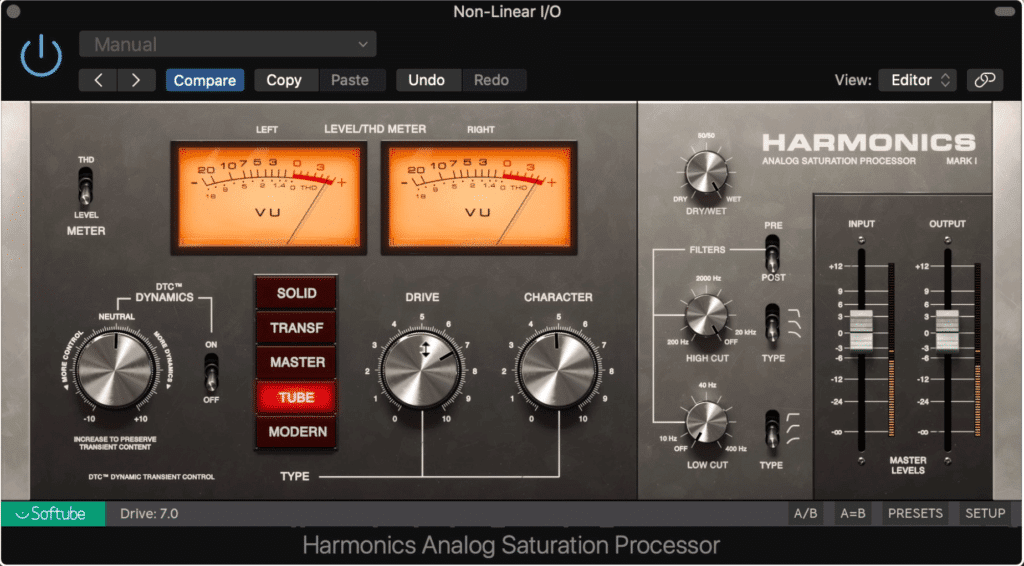Click the Compare button
1024x566 pixels.
[x=205, y=80]
